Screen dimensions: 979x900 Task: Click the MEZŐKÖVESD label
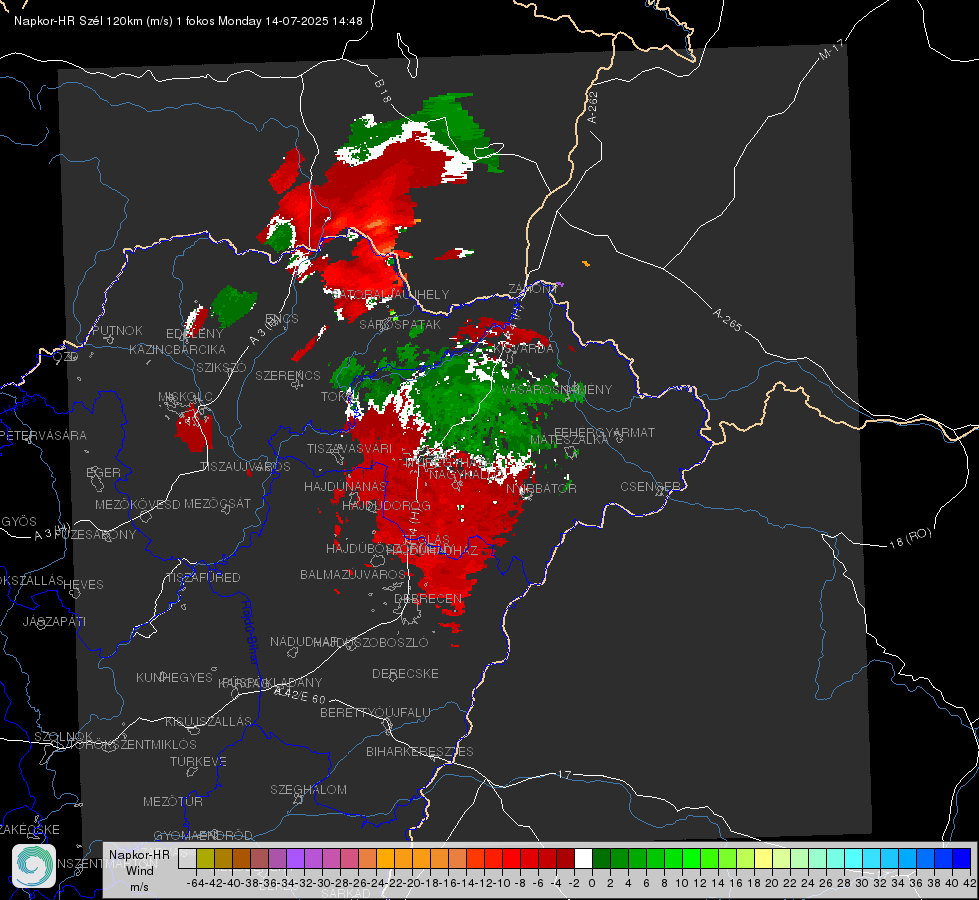click(137, 504)
